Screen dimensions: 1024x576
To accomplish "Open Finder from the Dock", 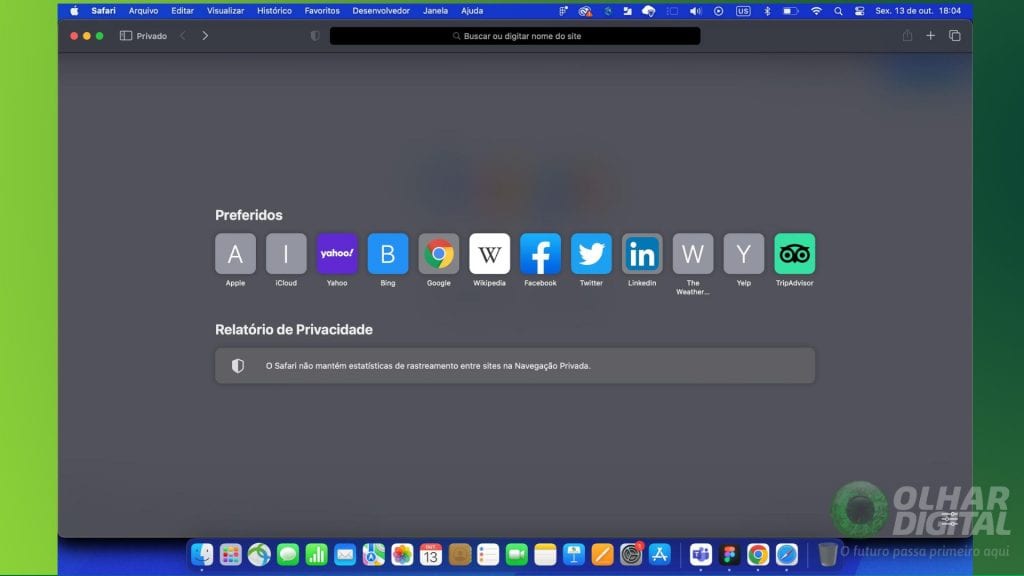I will pos(202,554).
